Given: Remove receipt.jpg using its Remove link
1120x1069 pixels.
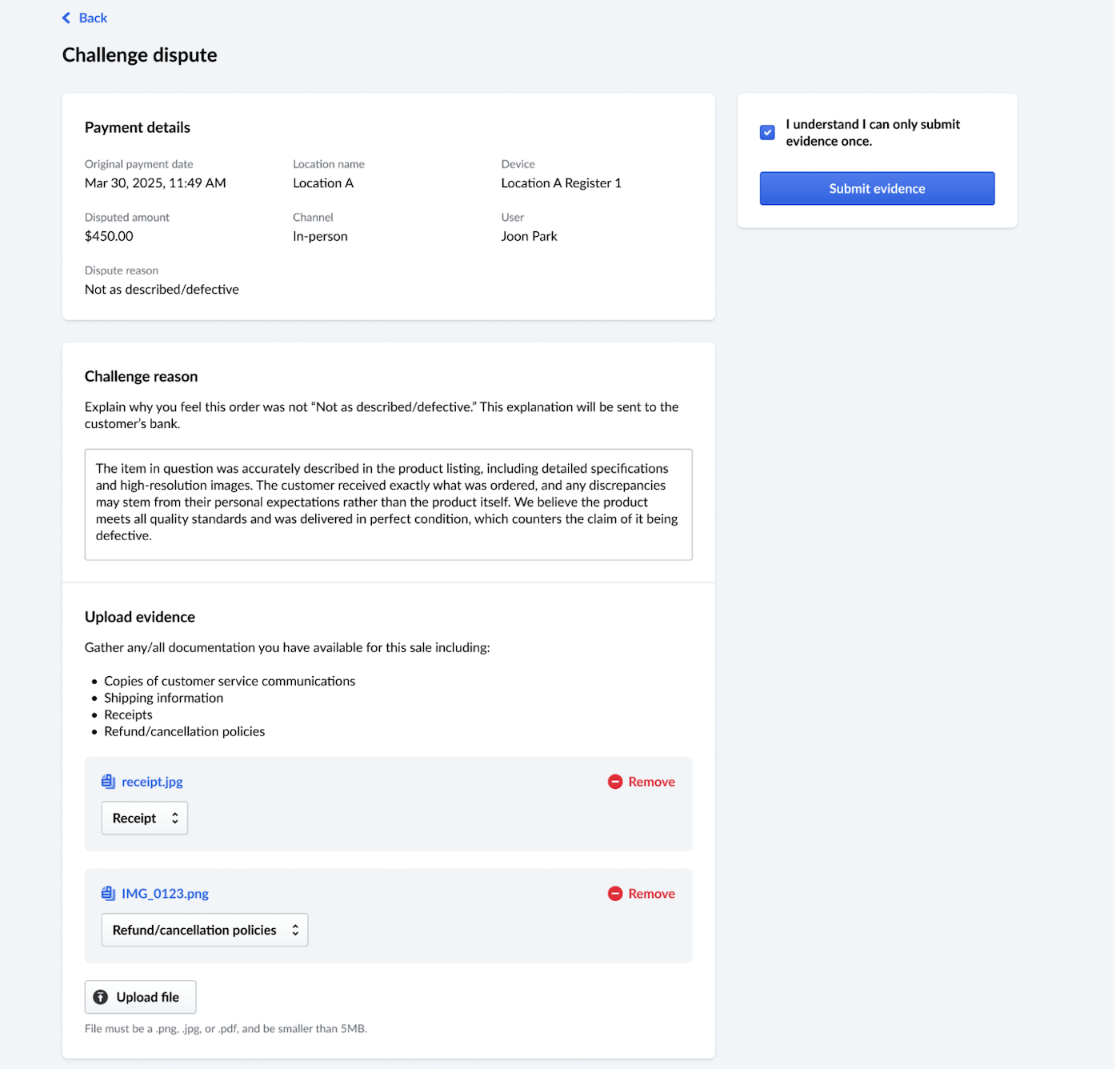Looking at the screenshot, I should [x=652, y=781].
